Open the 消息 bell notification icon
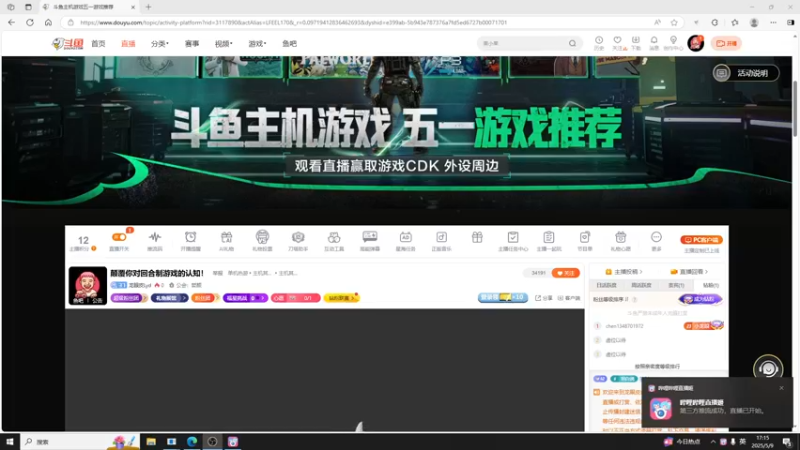The image size is (800, 450). click(x=654, y=40)
